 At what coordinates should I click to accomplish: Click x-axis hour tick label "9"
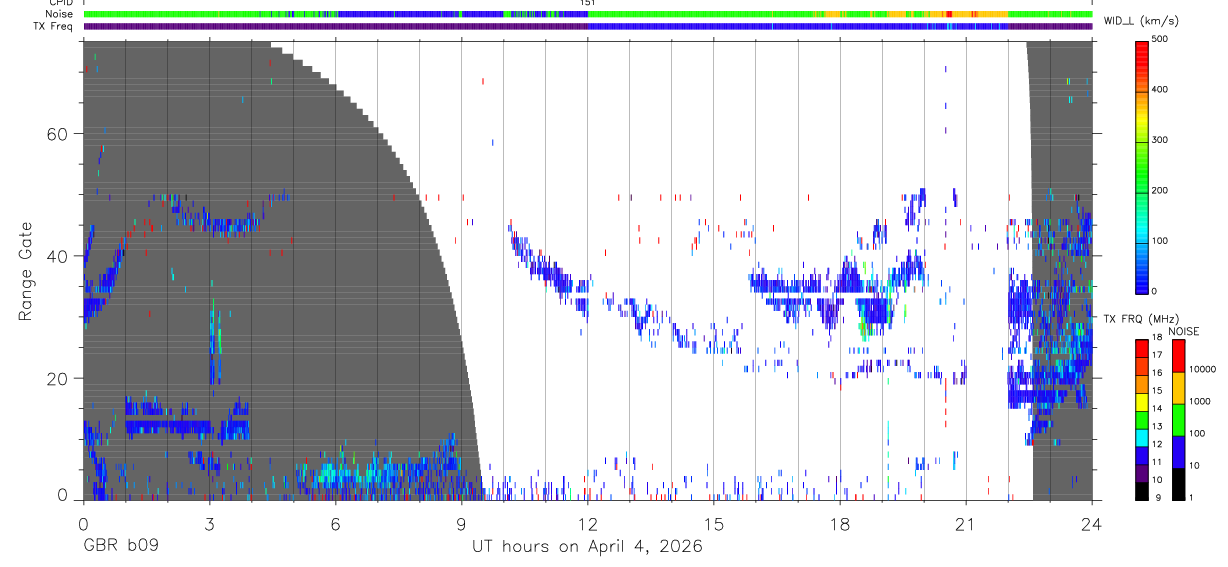point(461,523)
